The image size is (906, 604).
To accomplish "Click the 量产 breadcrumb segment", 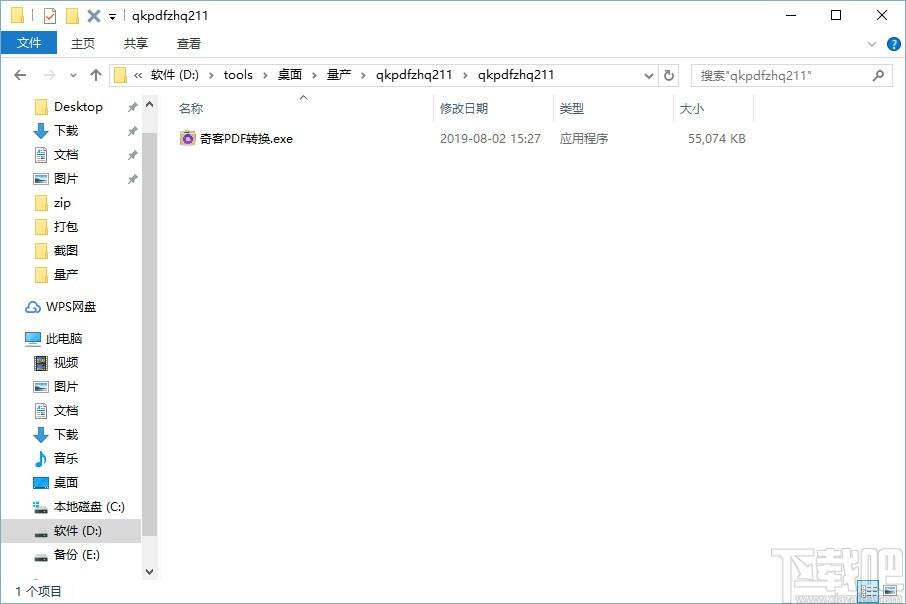I will (339, 75).
